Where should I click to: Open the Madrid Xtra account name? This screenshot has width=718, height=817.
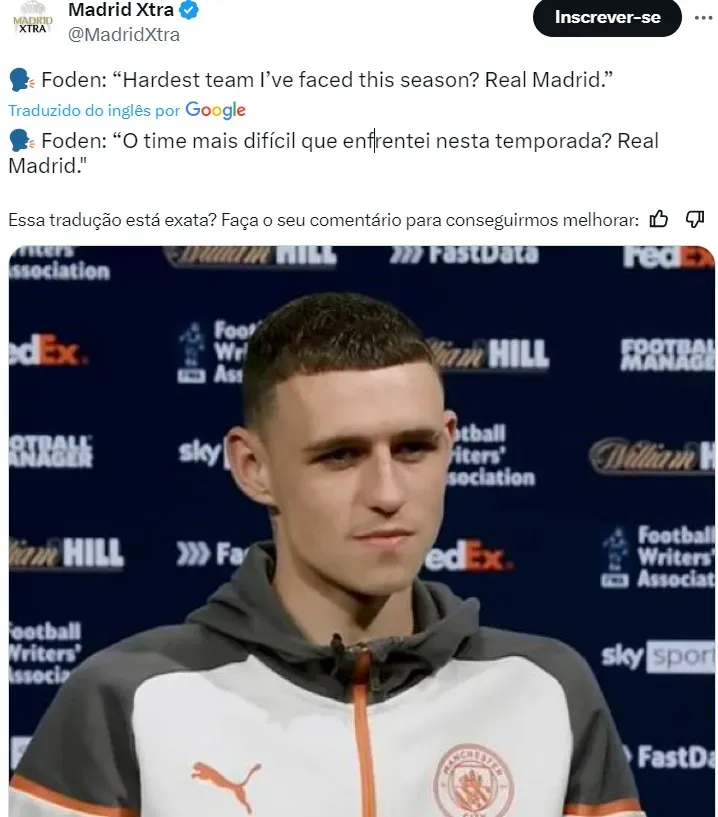[x=121, y=9]
